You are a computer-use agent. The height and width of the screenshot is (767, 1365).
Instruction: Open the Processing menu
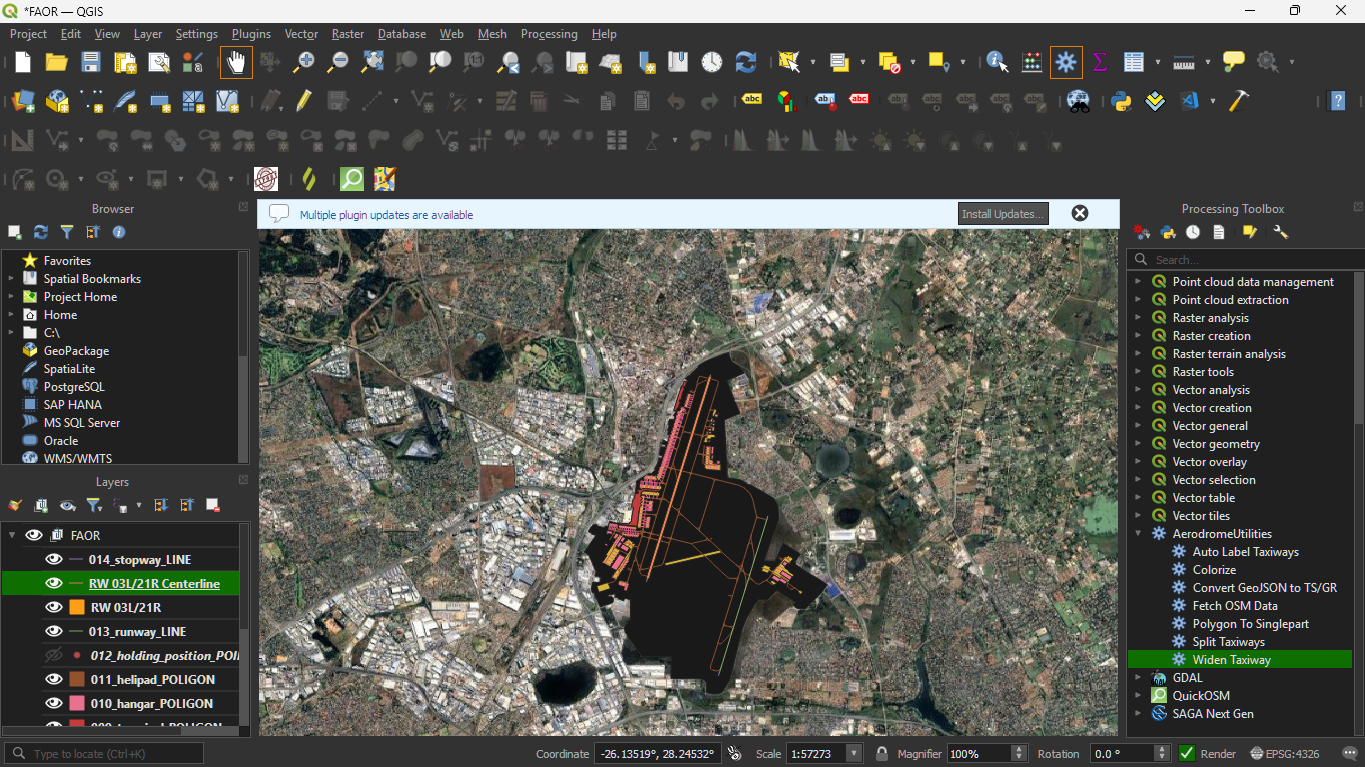pos(549,34)
